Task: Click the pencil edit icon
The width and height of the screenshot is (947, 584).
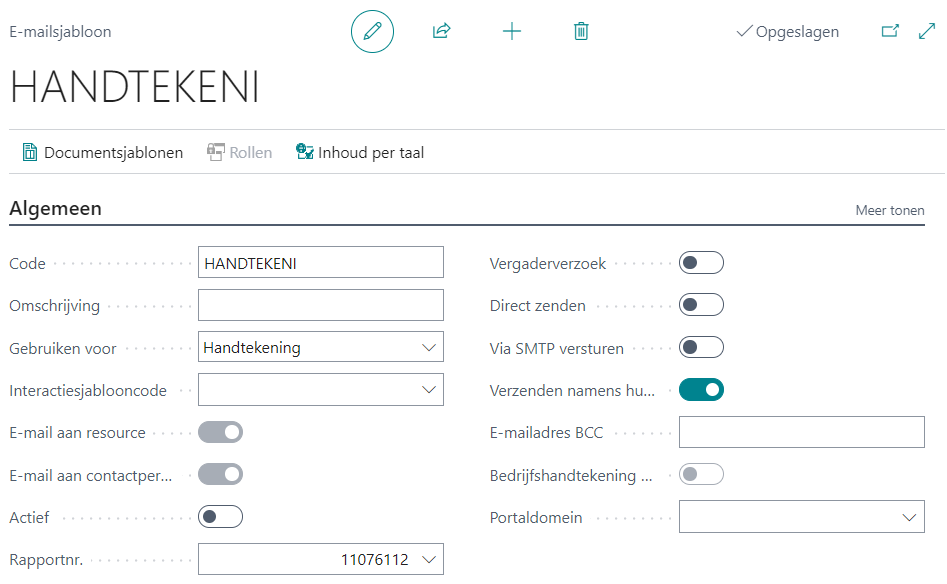Action: (x=372, y=32)
